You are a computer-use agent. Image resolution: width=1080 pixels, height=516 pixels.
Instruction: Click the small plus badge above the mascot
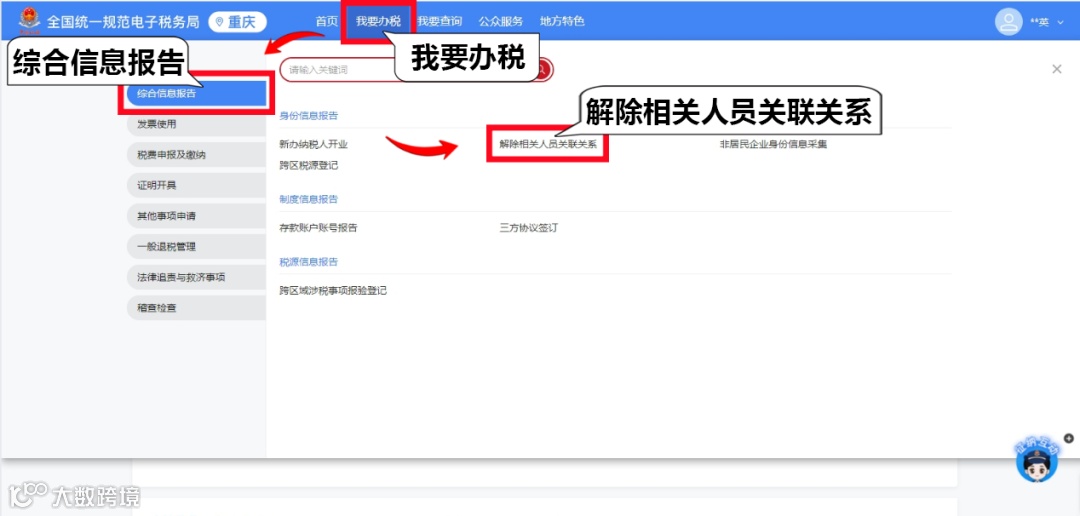point(1068,438)
